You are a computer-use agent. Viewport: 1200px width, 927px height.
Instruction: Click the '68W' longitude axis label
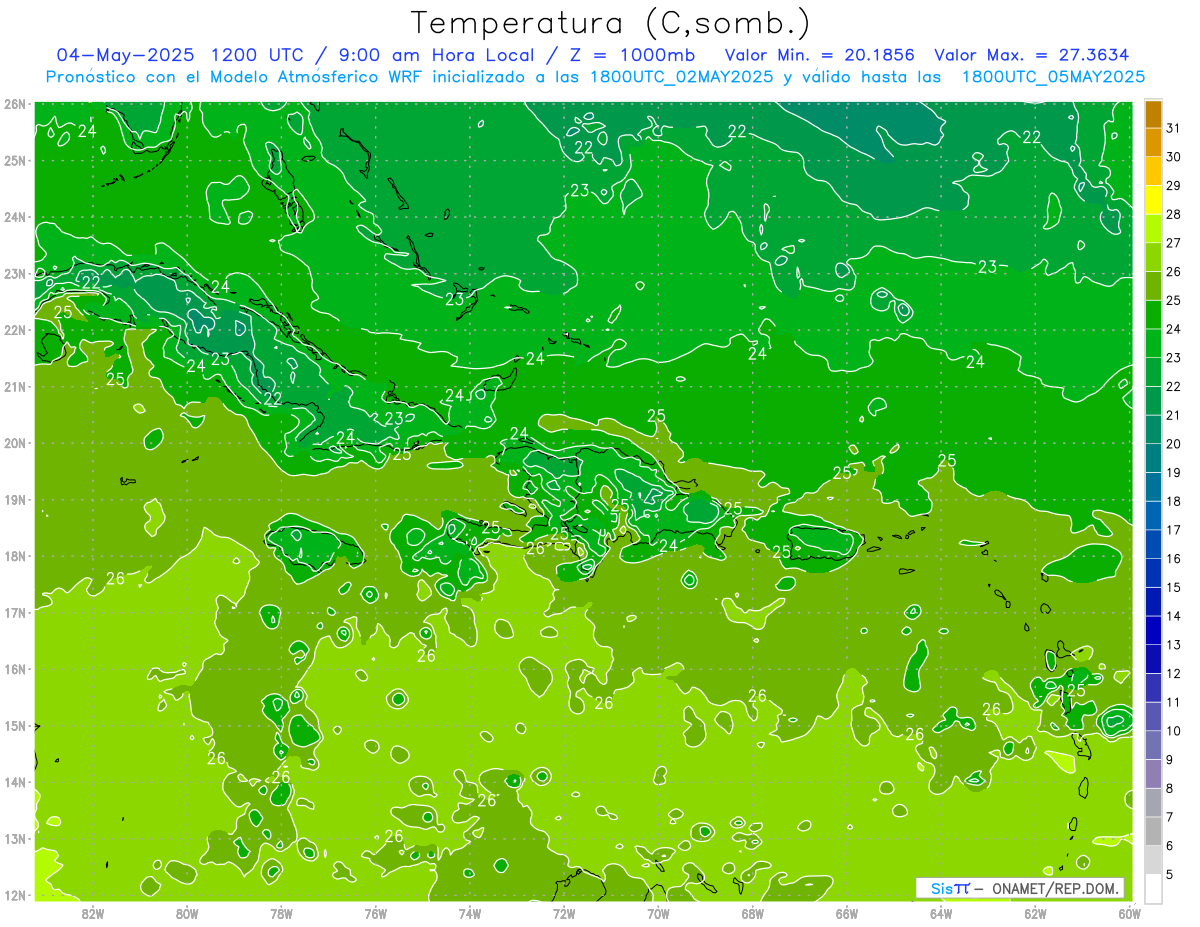click(x=753, y=912)
